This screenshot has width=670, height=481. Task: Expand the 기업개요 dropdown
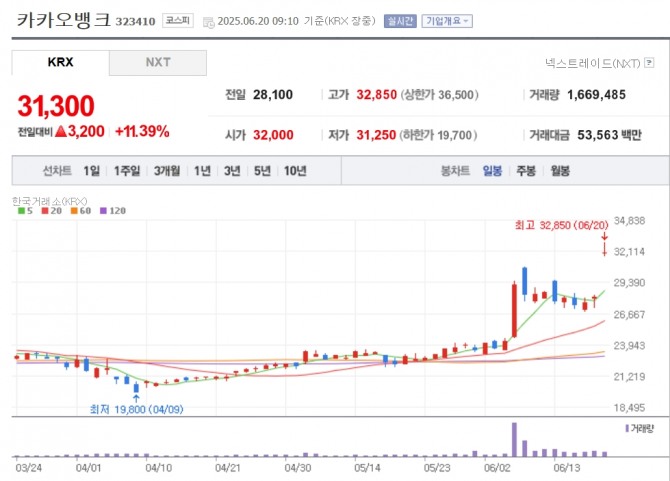coord(447,21)
